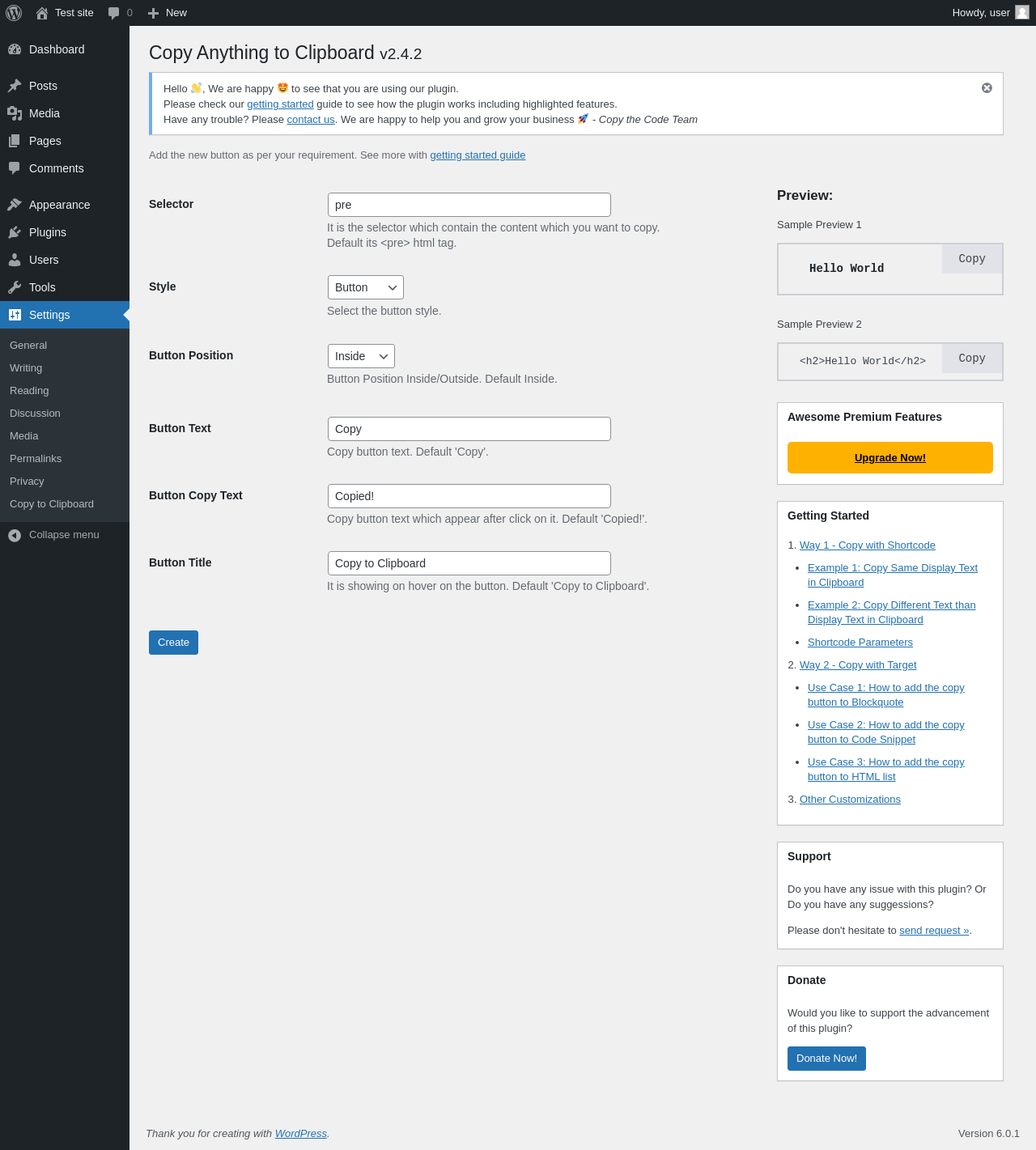Focus the Selector input field containing pre
Image resolution: width=1036 pixels, height=1150 pixels.
click(x=469, y=205)
